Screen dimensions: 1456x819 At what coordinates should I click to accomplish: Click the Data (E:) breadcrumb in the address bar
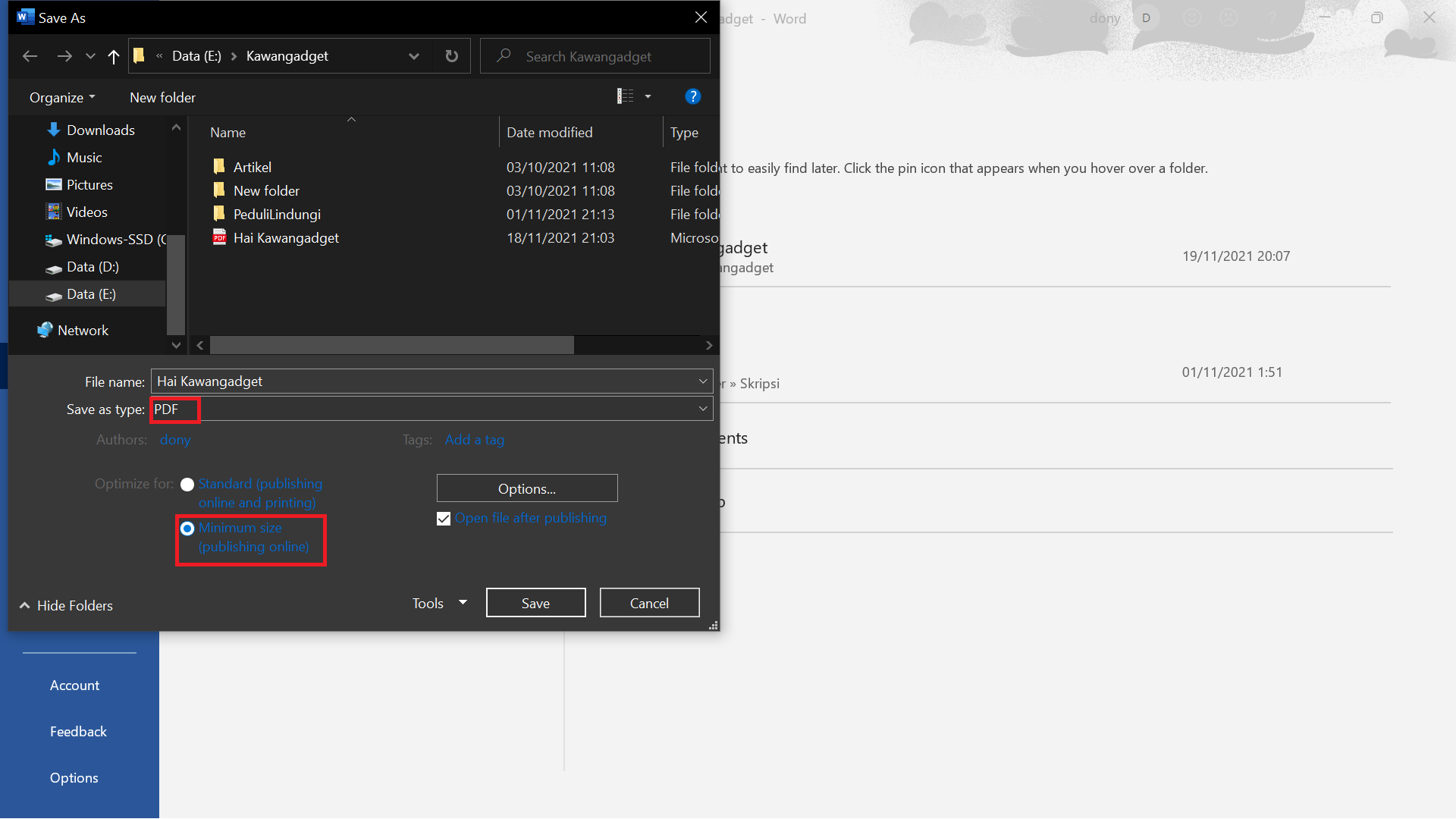pyautogui.click(x=196, y=56)
